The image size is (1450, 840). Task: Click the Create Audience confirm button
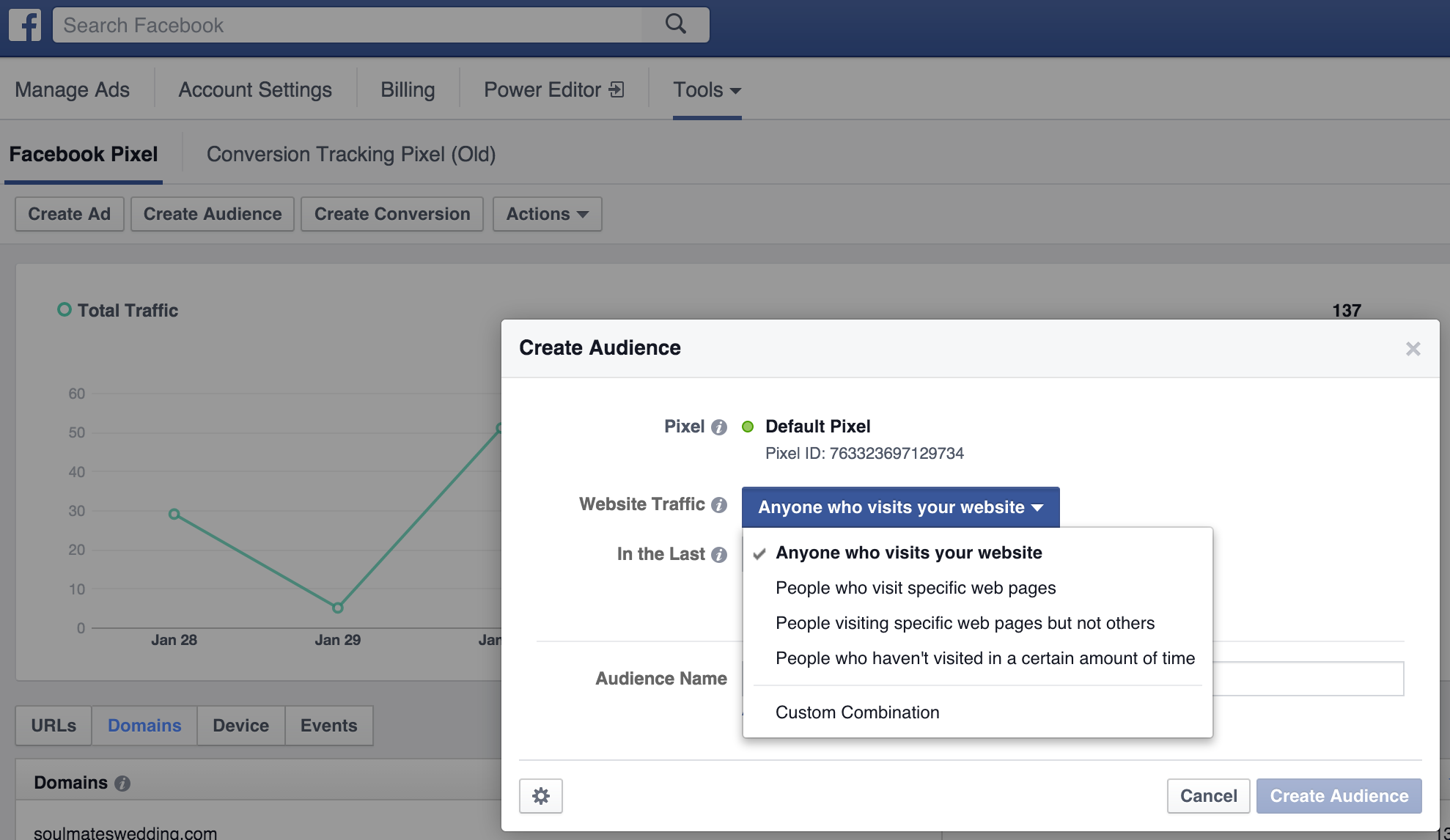pos(1338,796)
